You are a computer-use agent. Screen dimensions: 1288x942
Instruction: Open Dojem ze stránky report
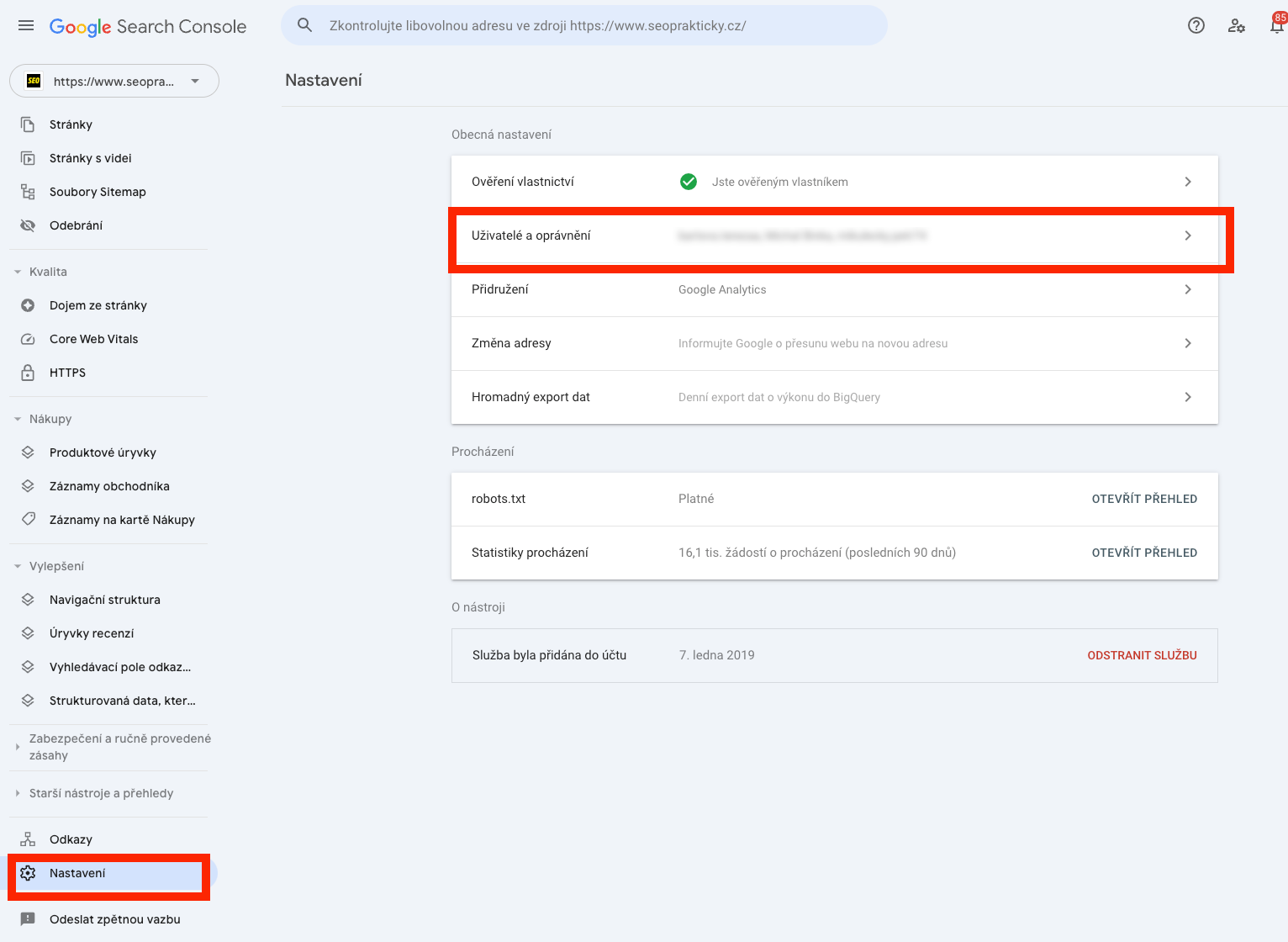pyautogui.click(x=98, y=305)
